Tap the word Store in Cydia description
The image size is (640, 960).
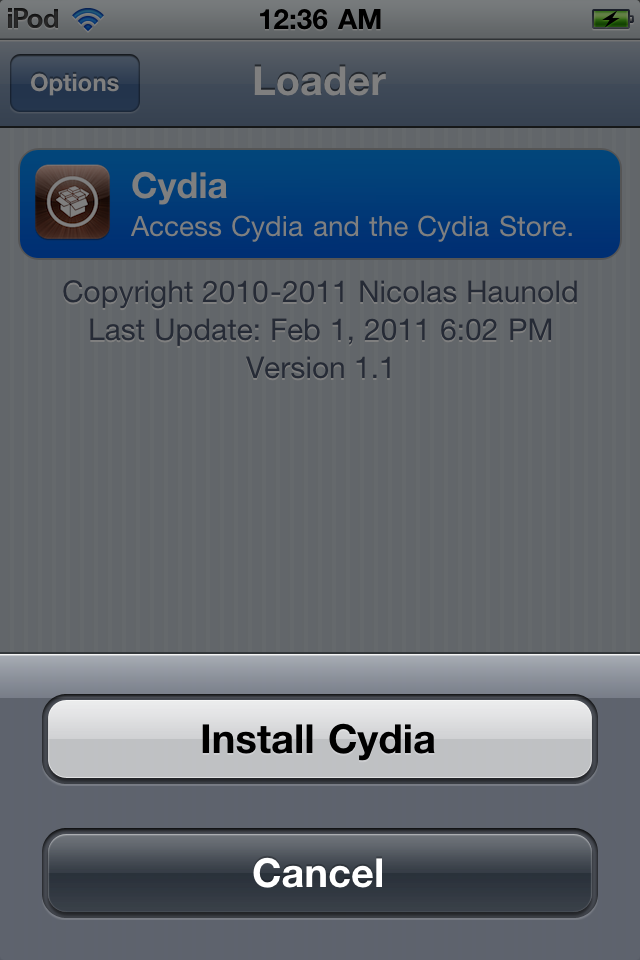536,227
